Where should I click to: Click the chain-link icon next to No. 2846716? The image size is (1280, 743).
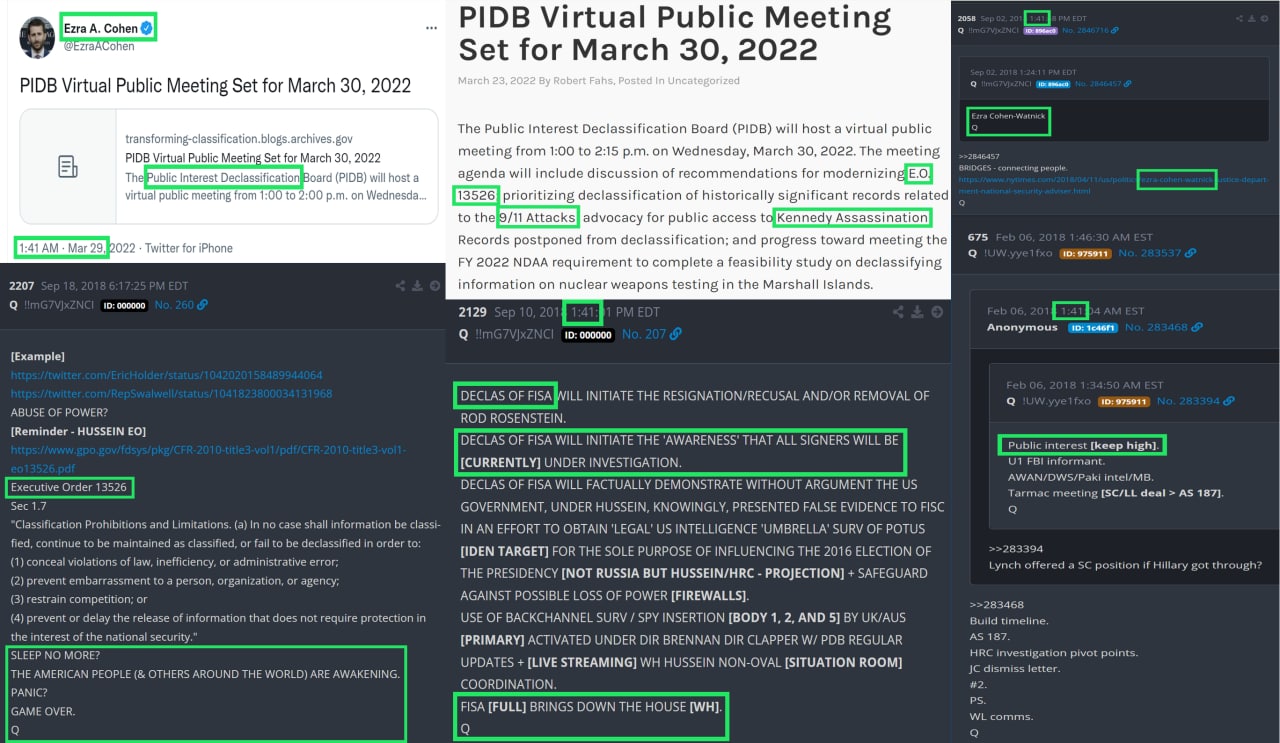(x=1117, y=31)
